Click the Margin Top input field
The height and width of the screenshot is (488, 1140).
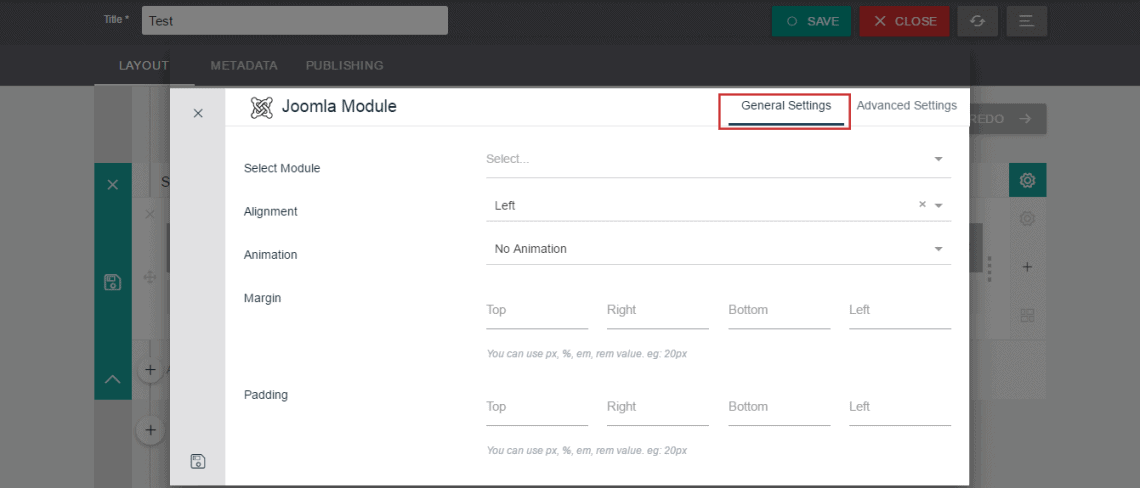(x=536, y=311)
